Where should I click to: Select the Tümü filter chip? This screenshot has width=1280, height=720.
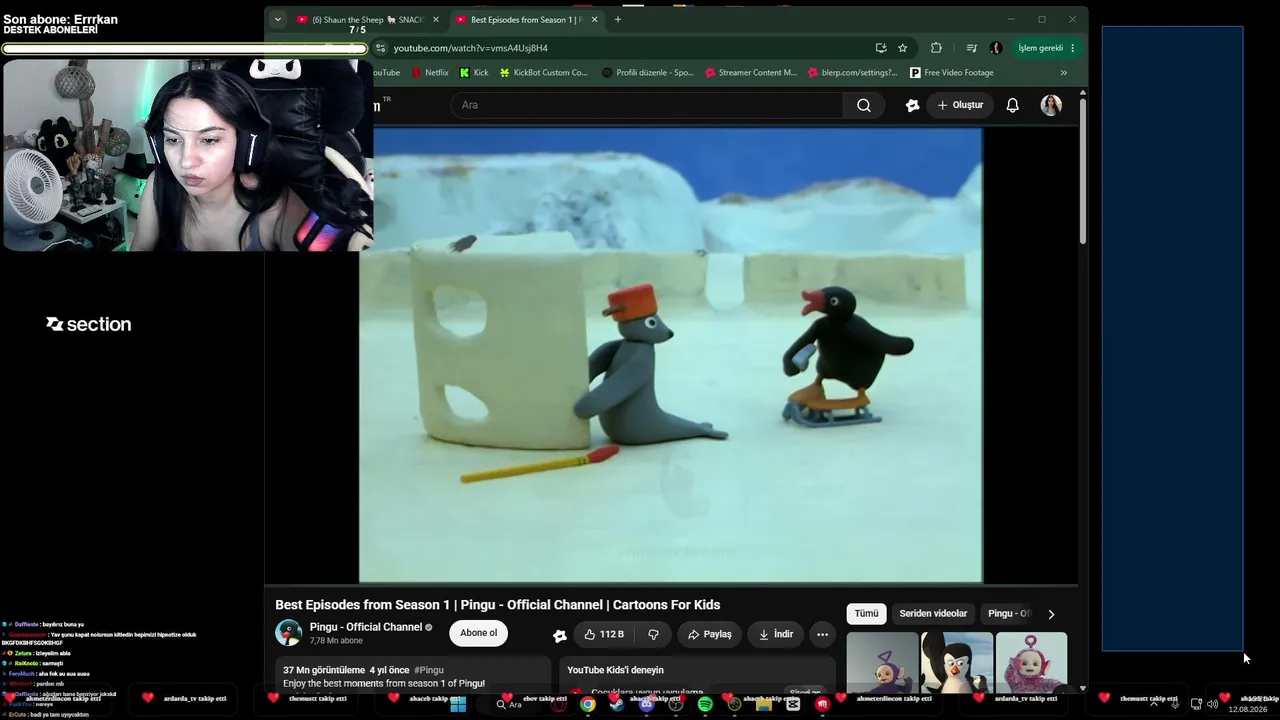click(x=866, y=614)
